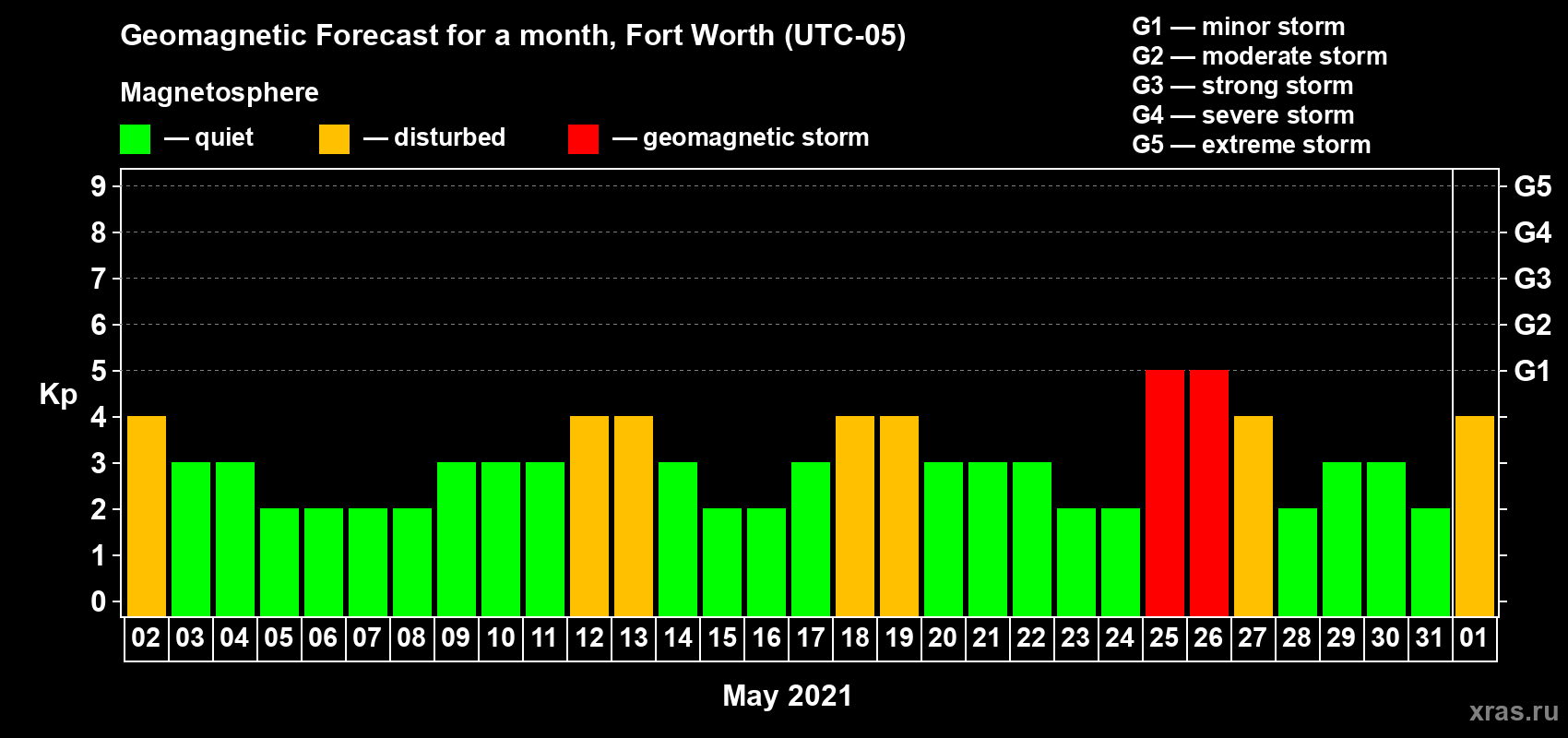This screenshot has width=1568, height=738.
Task: Click the 'G1' label on the right axis
Action: click(1533, 371)
